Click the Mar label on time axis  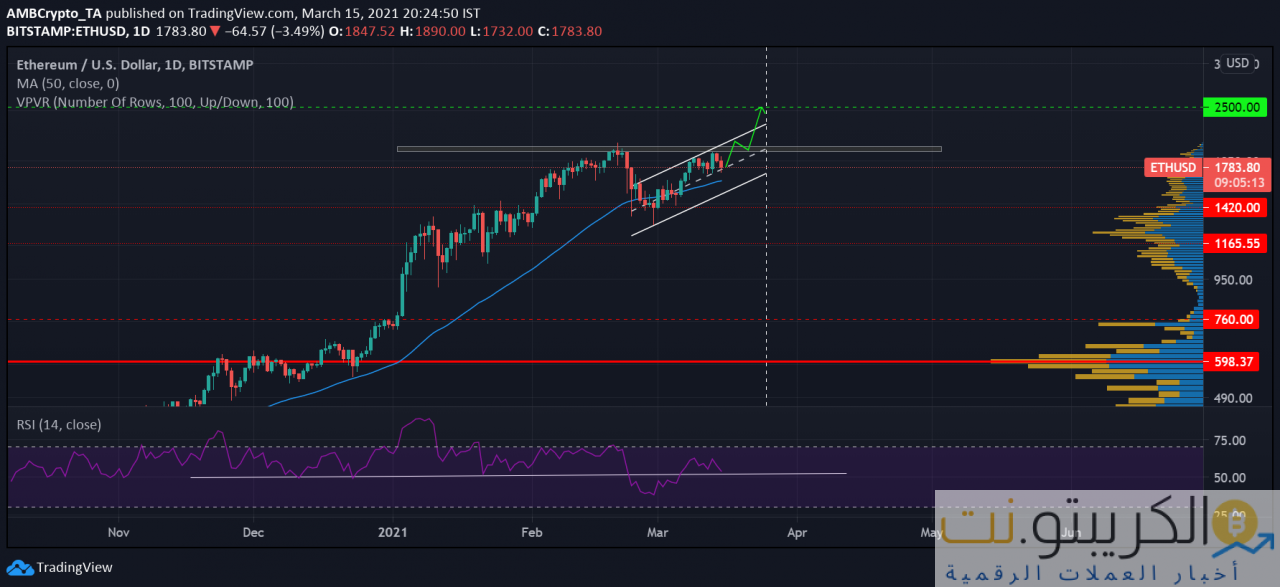coord(658,534)
